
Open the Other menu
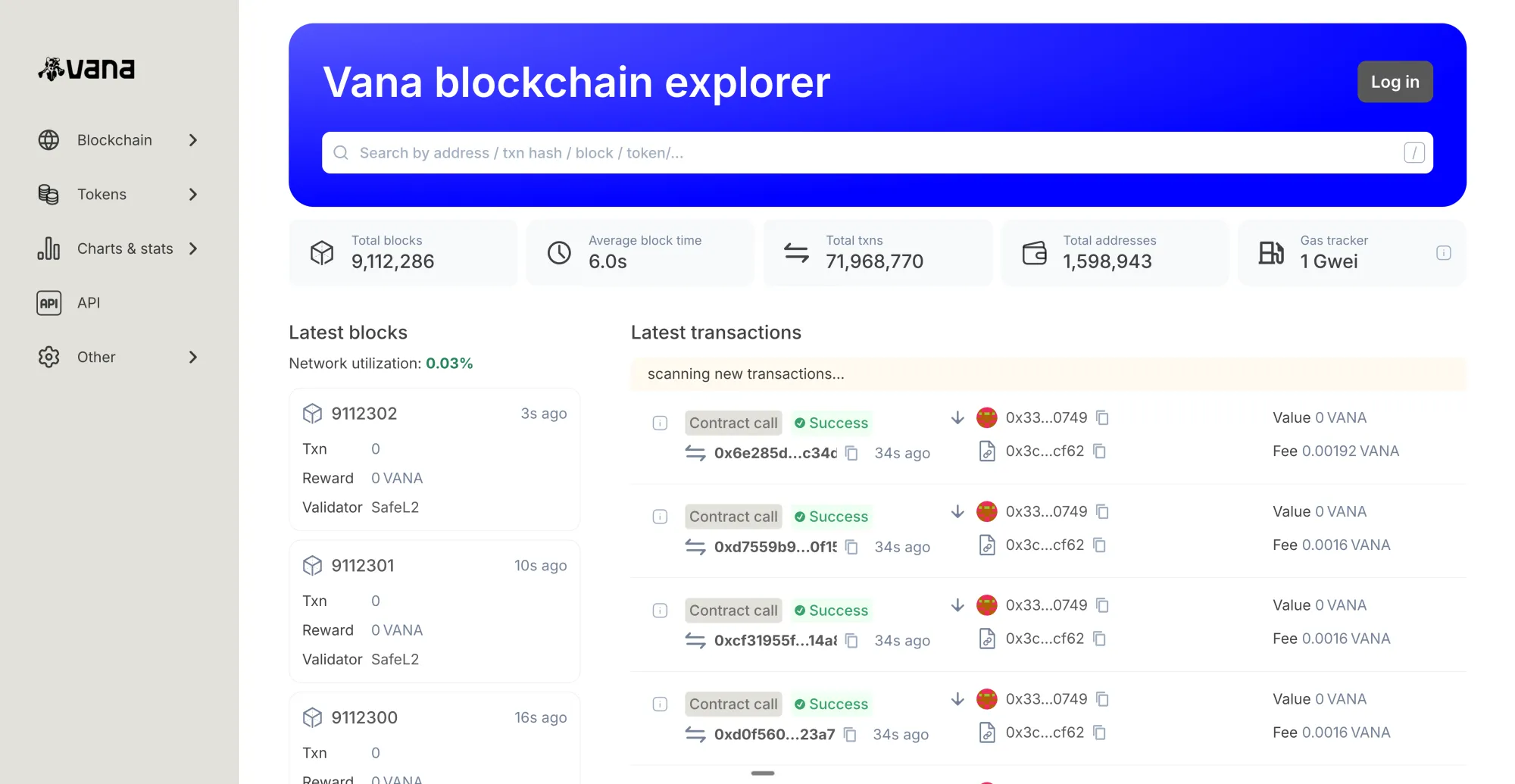(x=119, y=357)
